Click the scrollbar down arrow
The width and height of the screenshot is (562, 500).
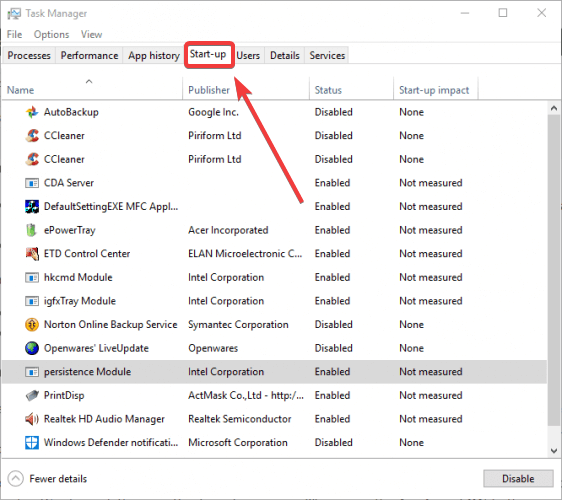coord(554,451)
